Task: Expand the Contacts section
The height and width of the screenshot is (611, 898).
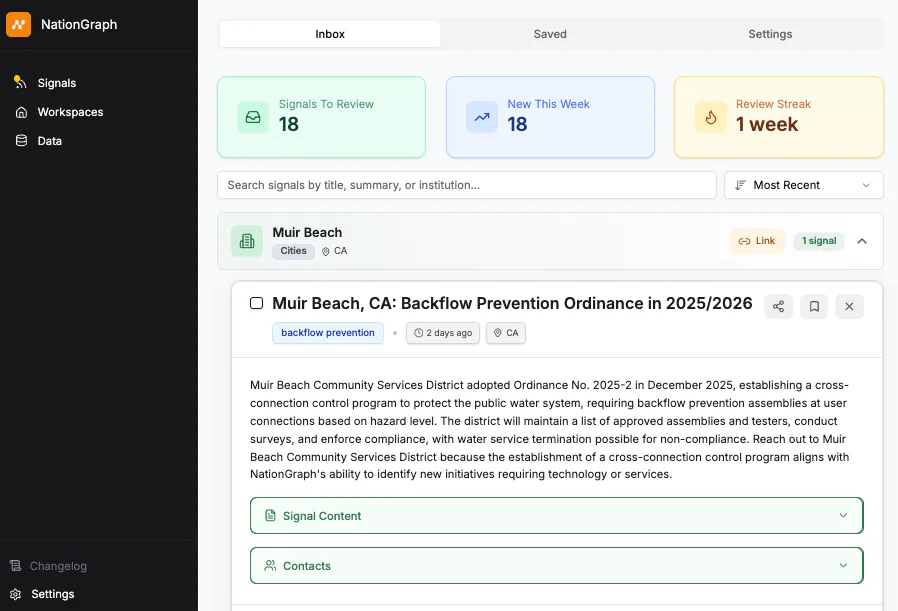Action: [x=557, y=566]
